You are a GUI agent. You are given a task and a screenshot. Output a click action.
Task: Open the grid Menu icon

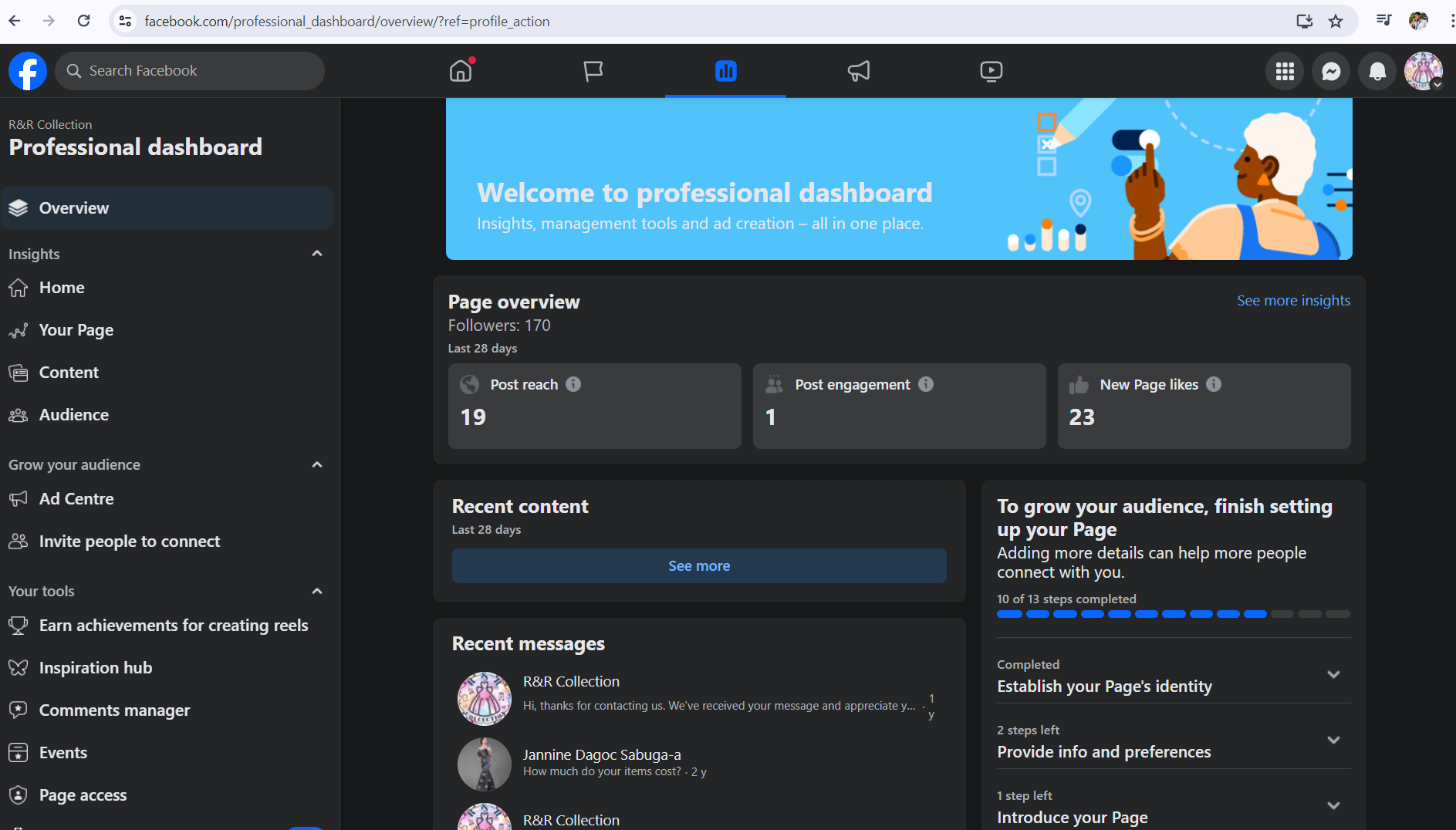coord(1285,71)
